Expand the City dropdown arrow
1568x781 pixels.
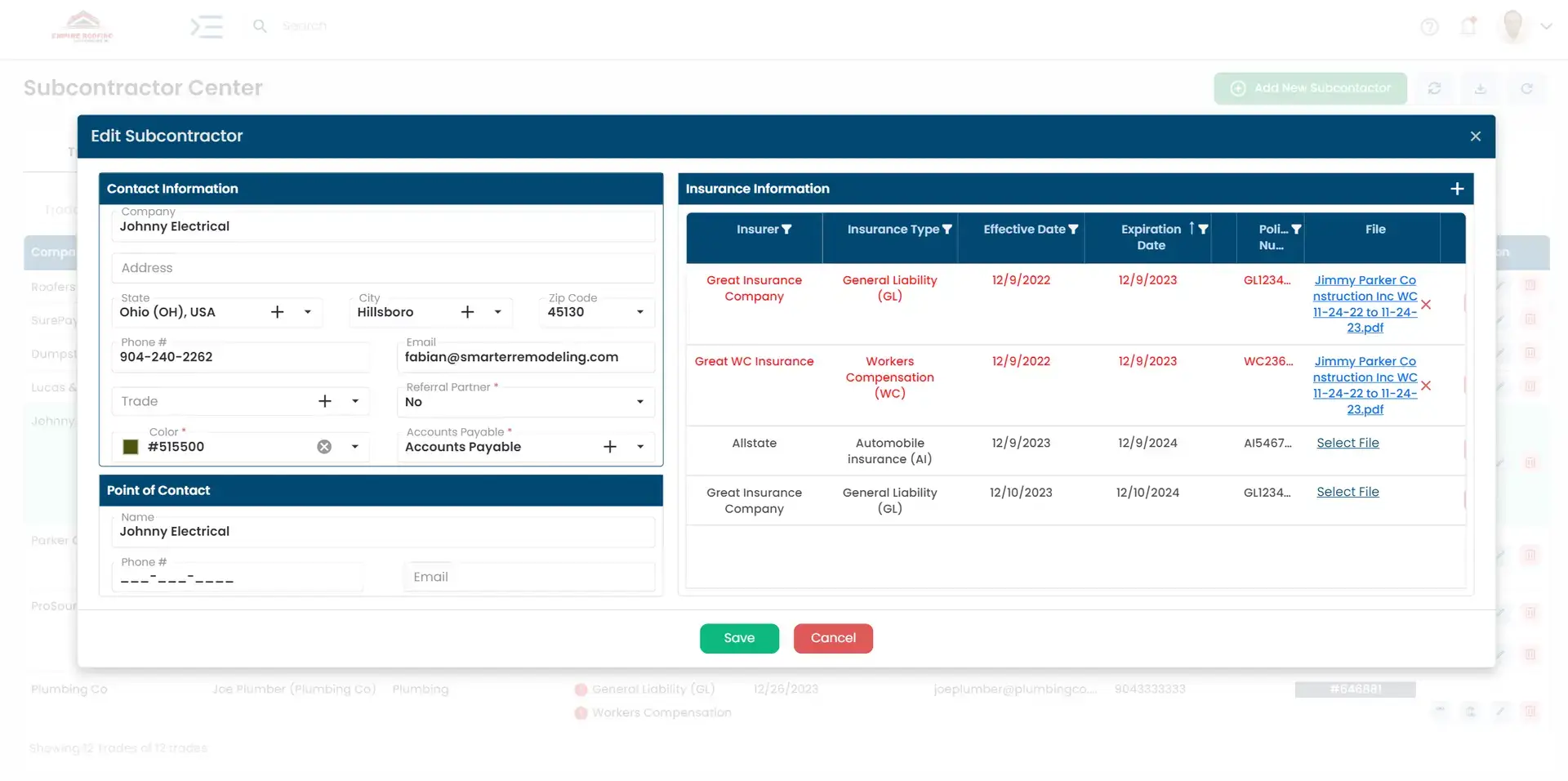[497, 312]
